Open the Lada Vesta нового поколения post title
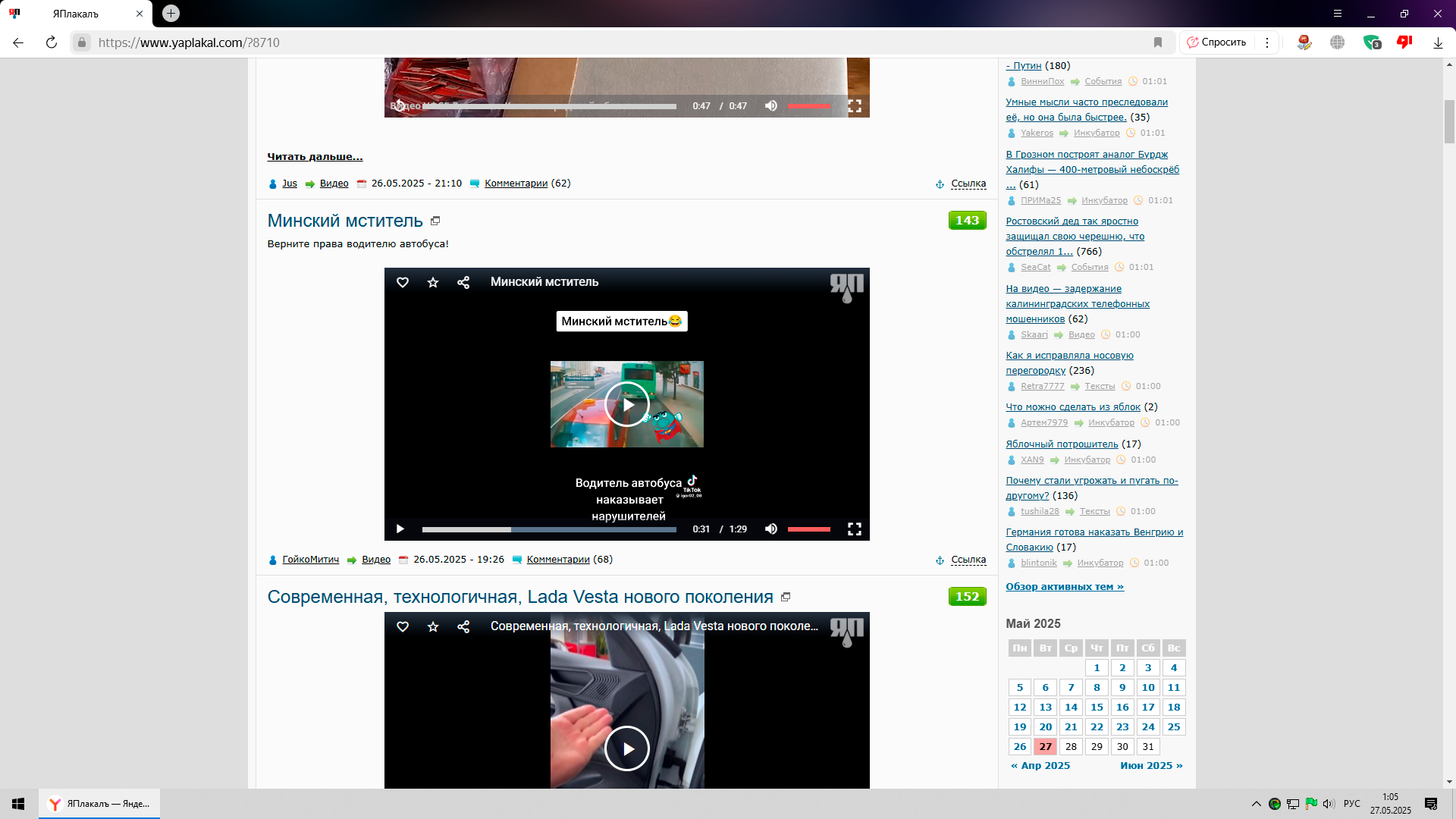 (x=520, y=597)
